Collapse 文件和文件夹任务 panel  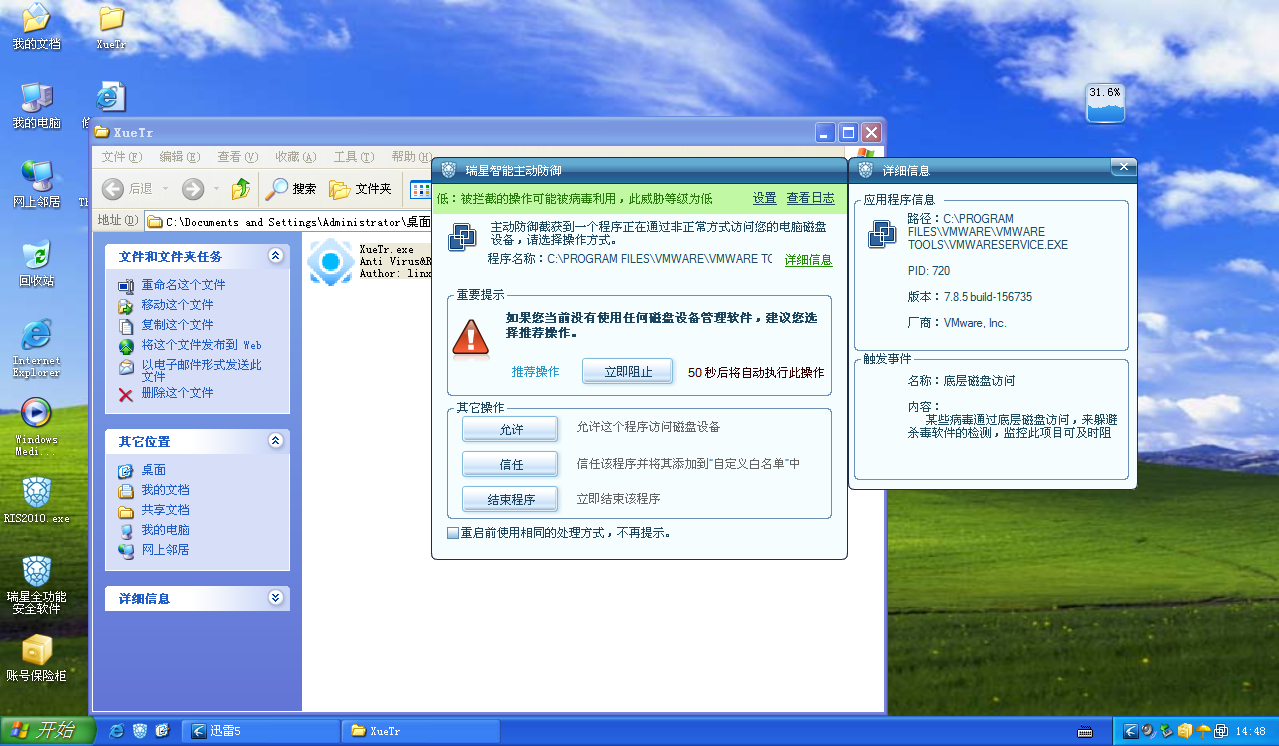276,256
